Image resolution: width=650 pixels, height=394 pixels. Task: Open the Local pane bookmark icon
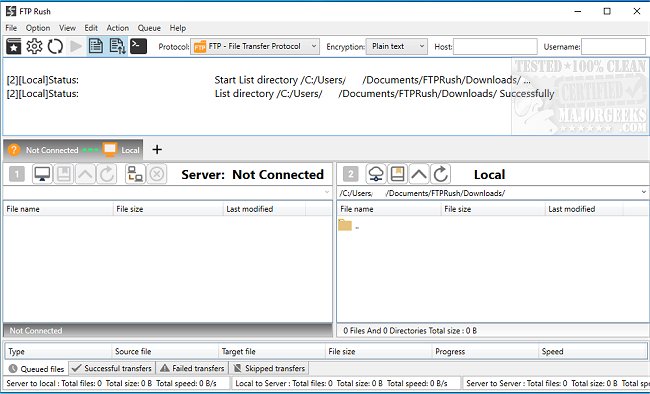click(398, 174)
